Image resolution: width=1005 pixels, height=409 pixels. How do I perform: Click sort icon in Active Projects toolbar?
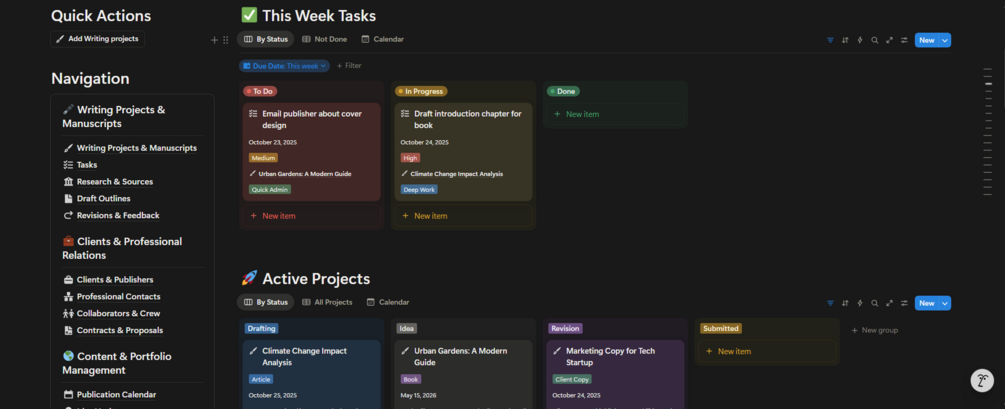point(845,303)
